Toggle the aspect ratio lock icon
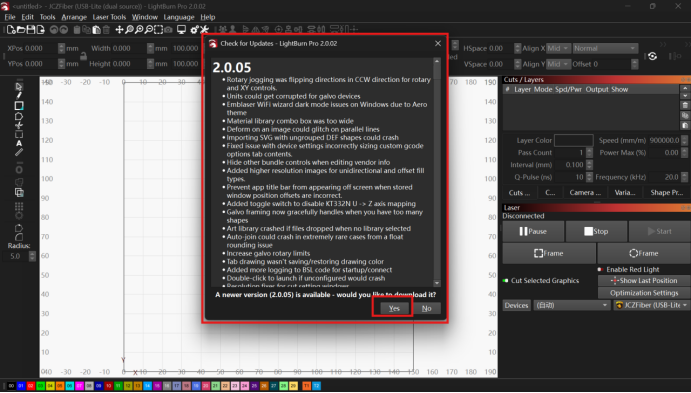This screenshot has width=691, height=393. coord(83,56)
